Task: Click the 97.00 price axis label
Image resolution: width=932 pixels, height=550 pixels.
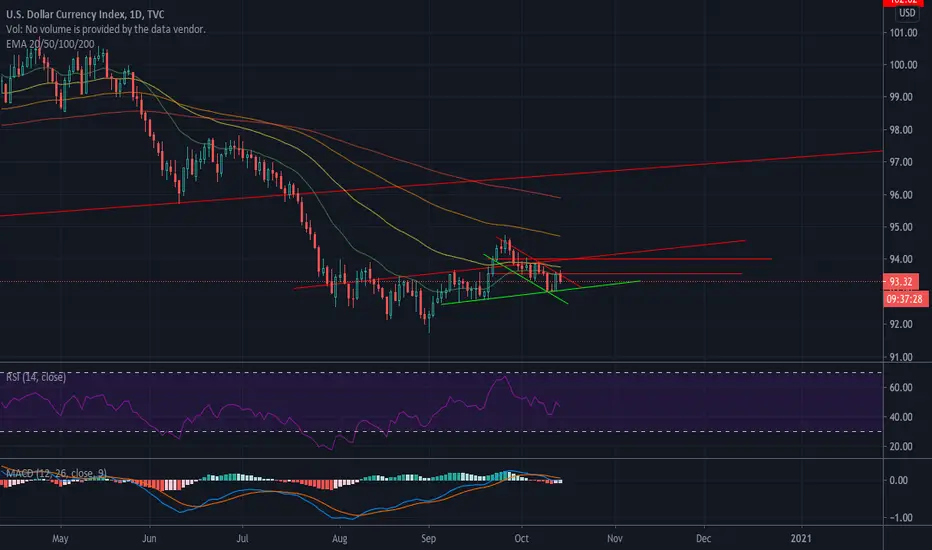Action: [x=900, y=162]
